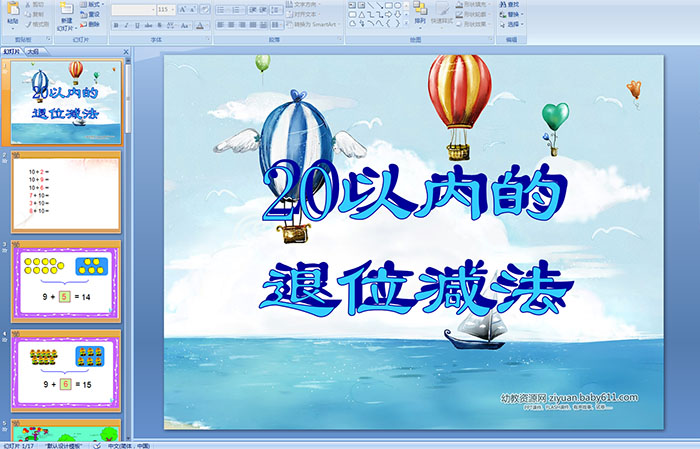
Task: Select the Rectangle shape
Action: pyautogui.click(x=389, y=5)
